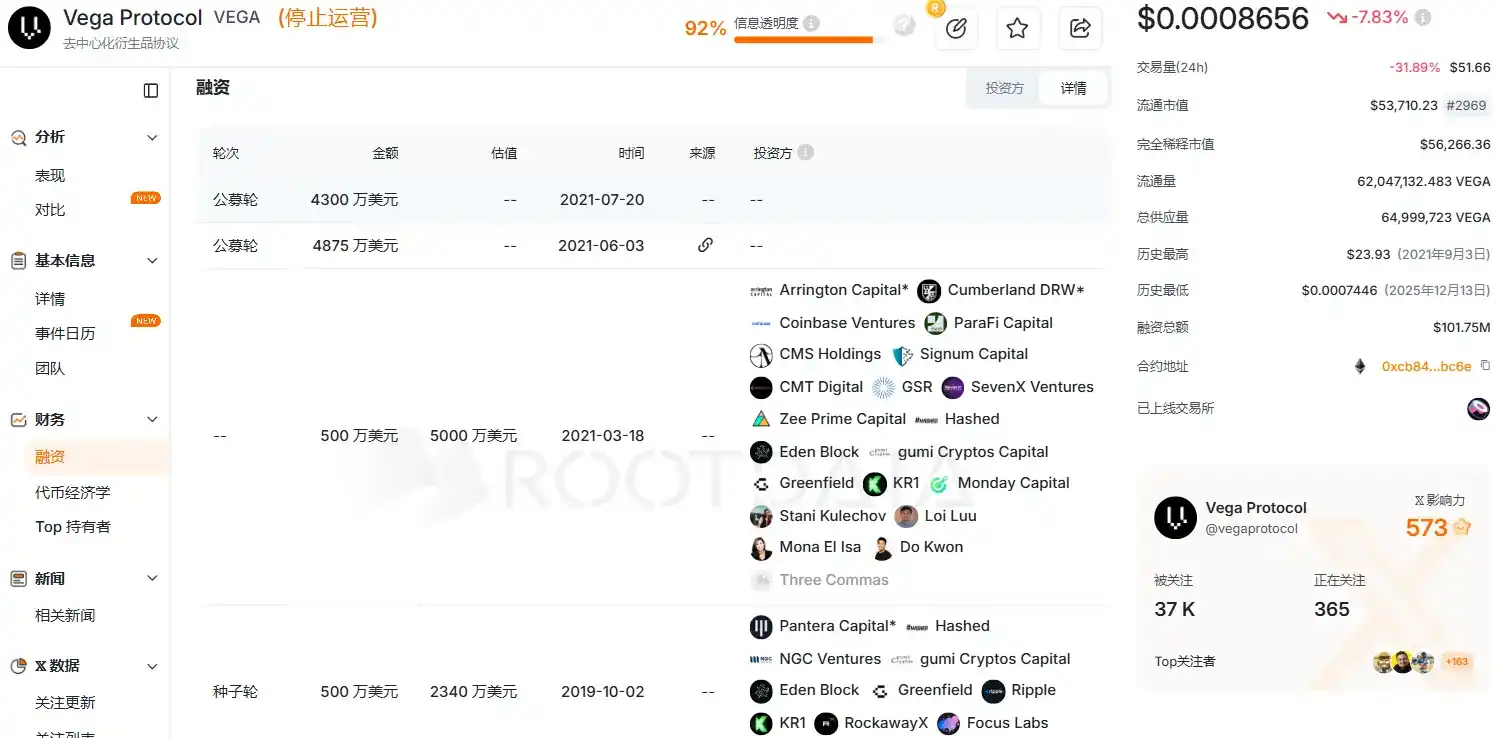Collapse the 分析 sidebar section

point(152,137)
